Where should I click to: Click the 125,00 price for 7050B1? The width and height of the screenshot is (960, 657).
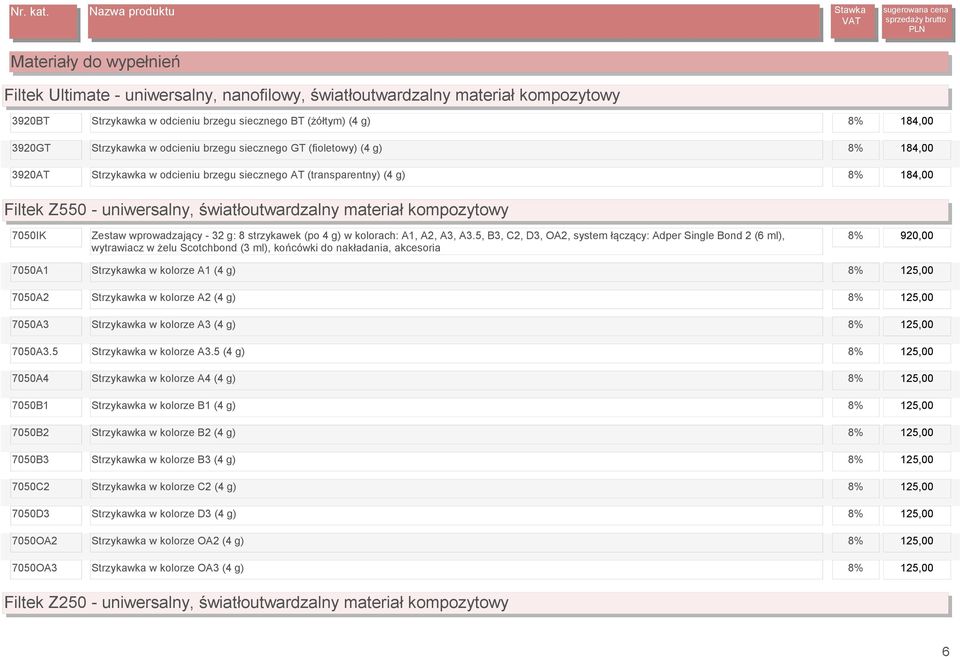tap(917, 405)
